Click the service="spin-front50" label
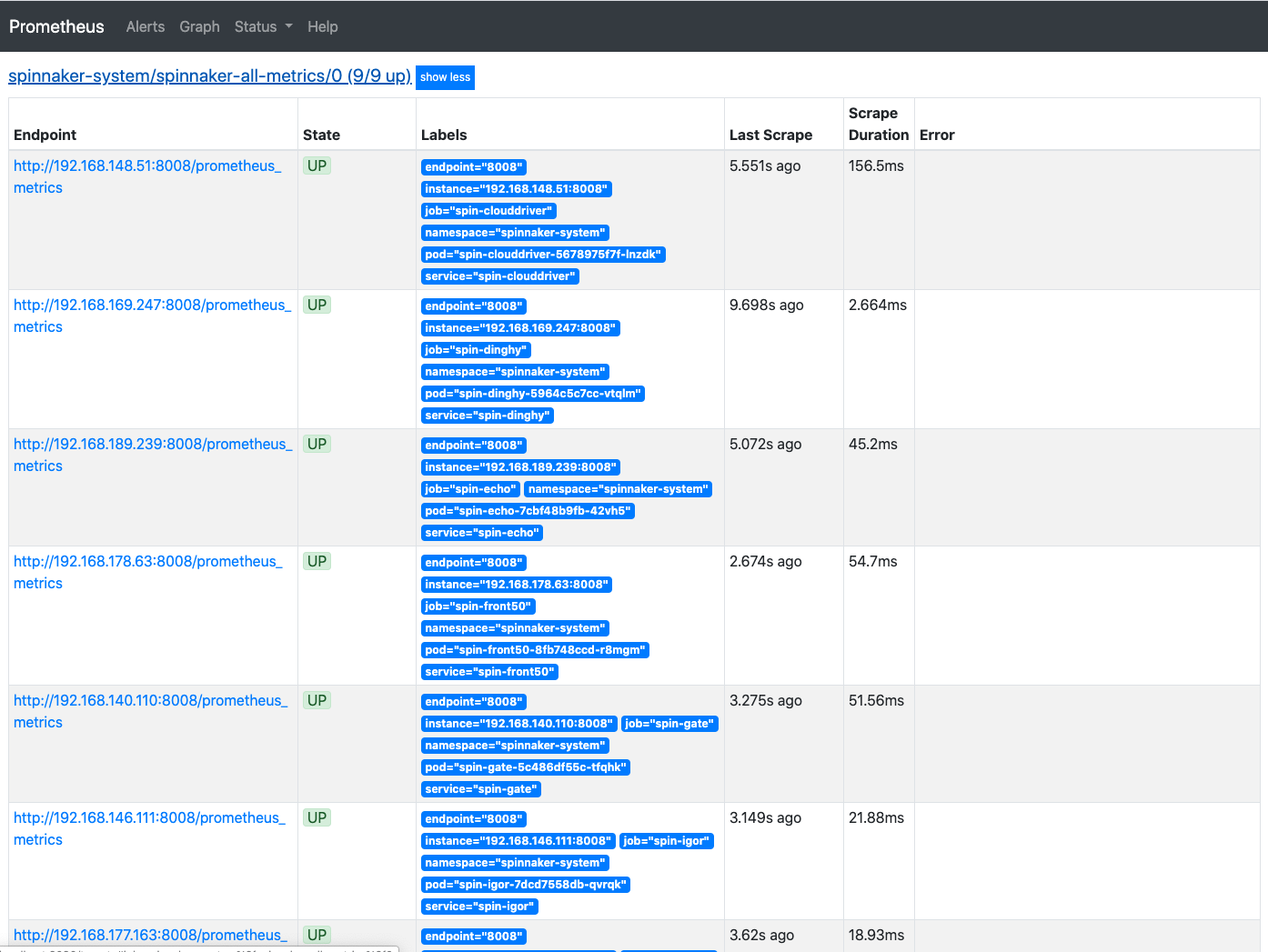Screen dimensions: 1268x952 pos(489,672)
